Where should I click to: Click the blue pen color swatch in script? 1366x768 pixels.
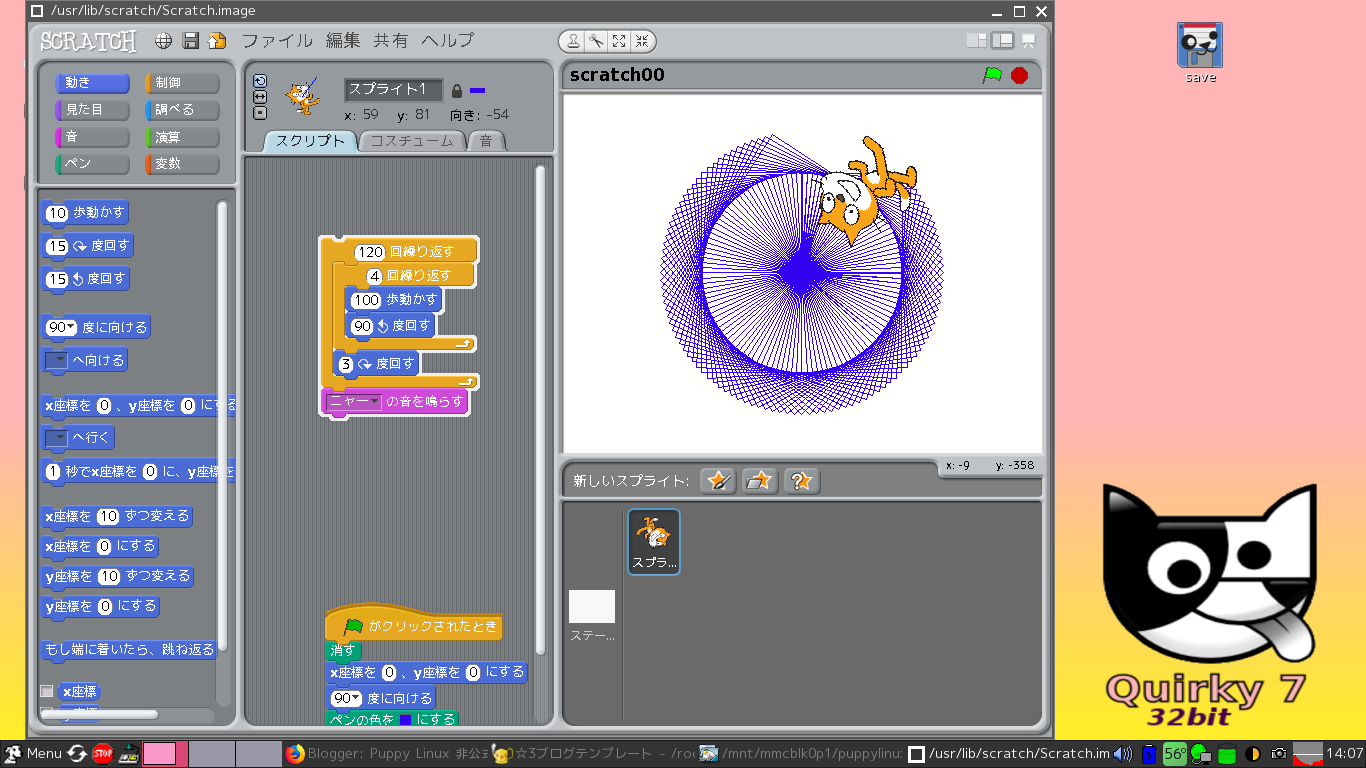[x=405, y=720]
